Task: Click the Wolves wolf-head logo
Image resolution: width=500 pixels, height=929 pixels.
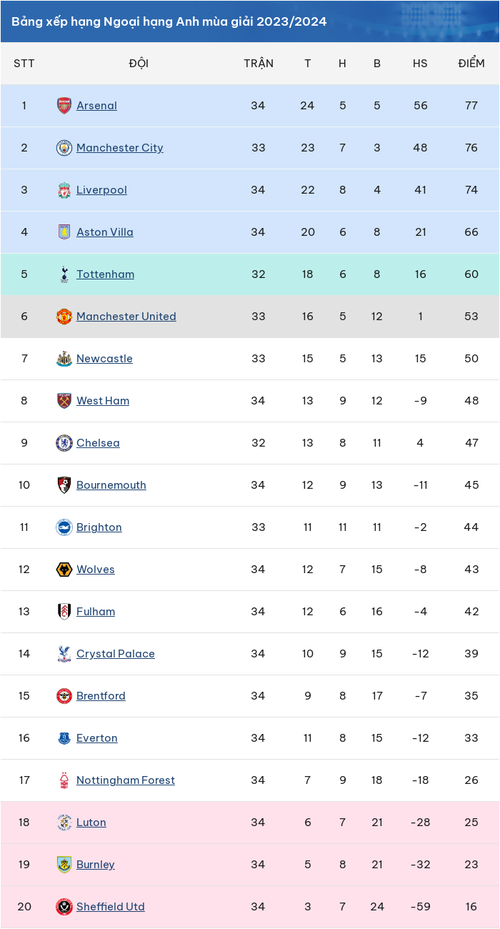Action: click(64, 569)
